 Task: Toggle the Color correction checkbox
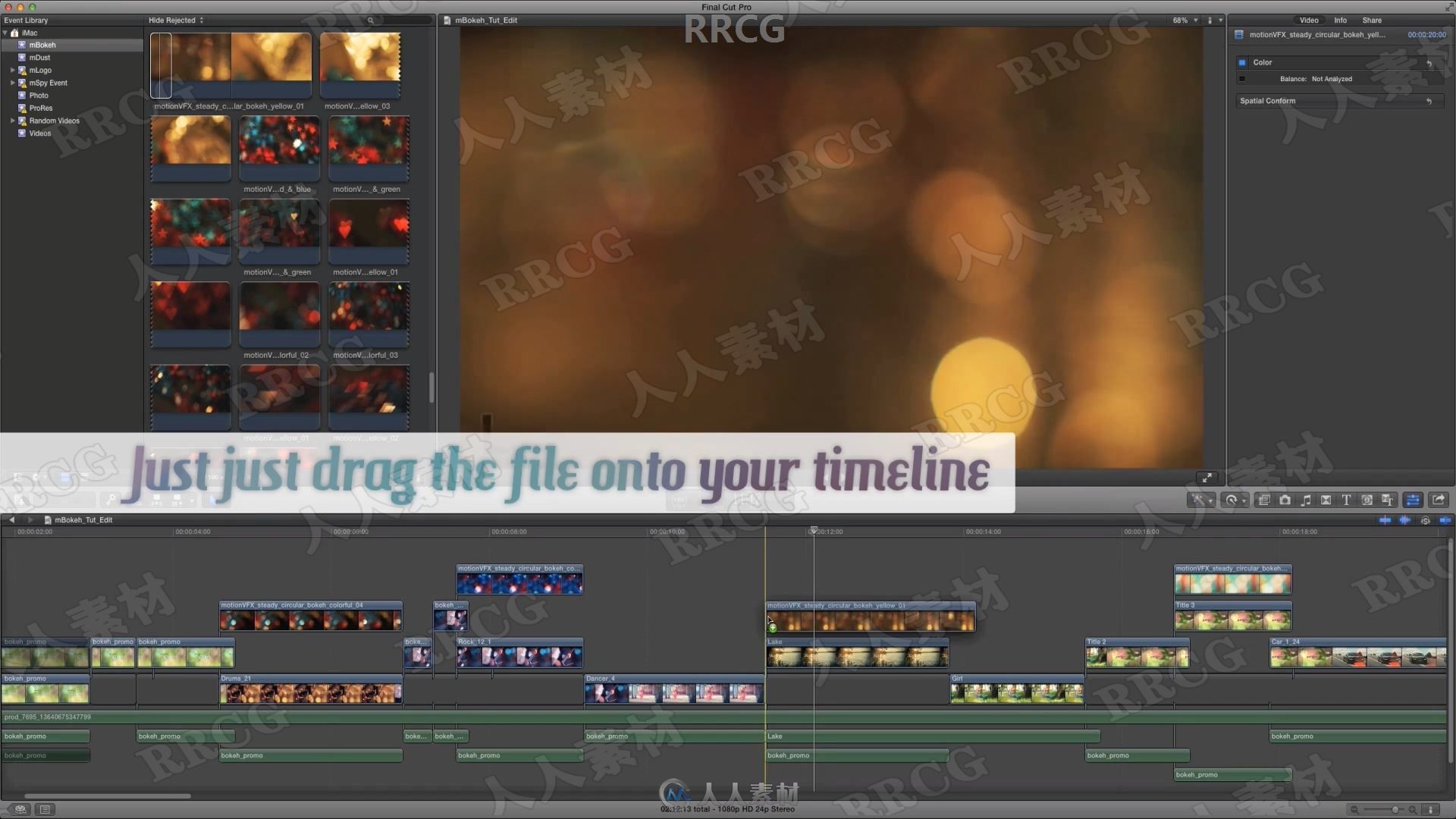[x=1242, y=63]
